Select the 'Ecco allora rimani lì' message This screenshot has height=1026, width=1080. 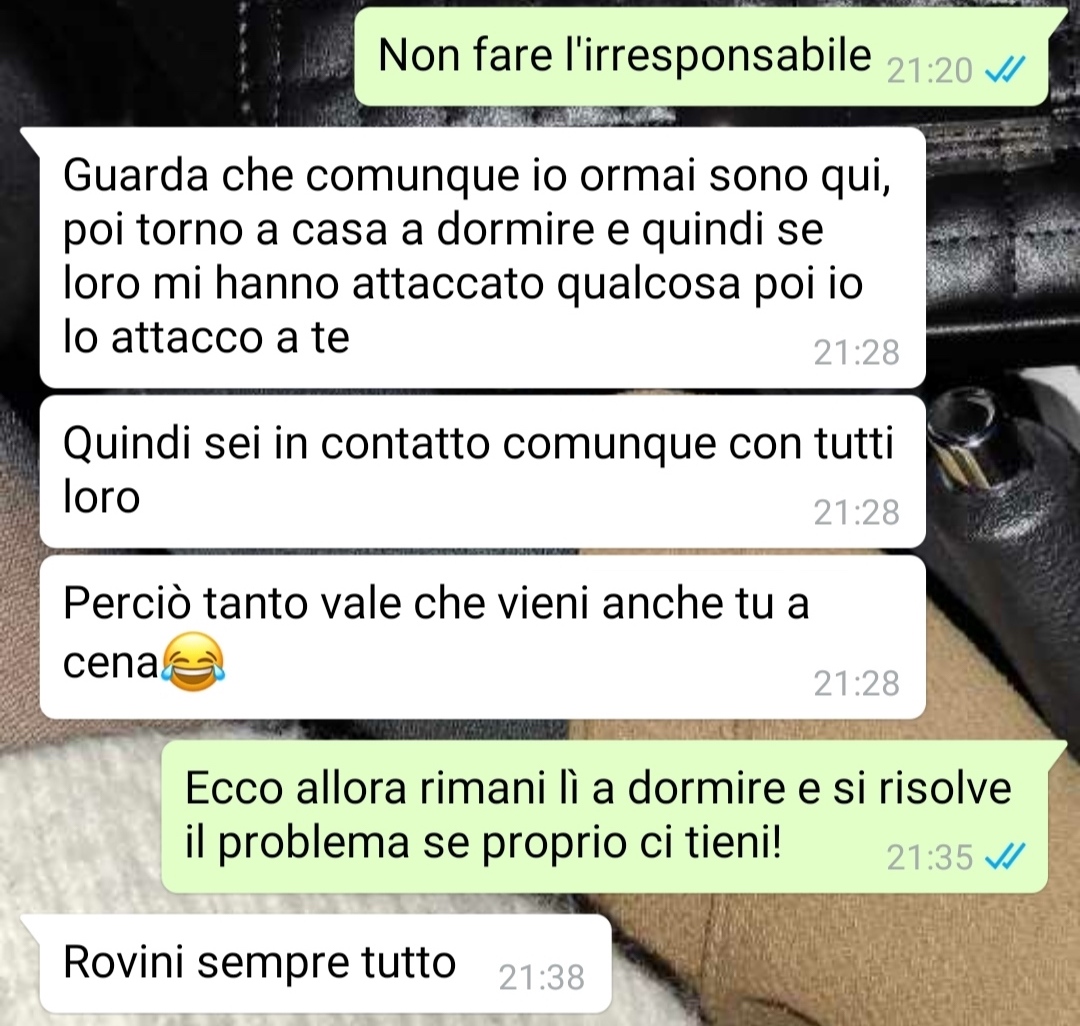tap(604, 817)
